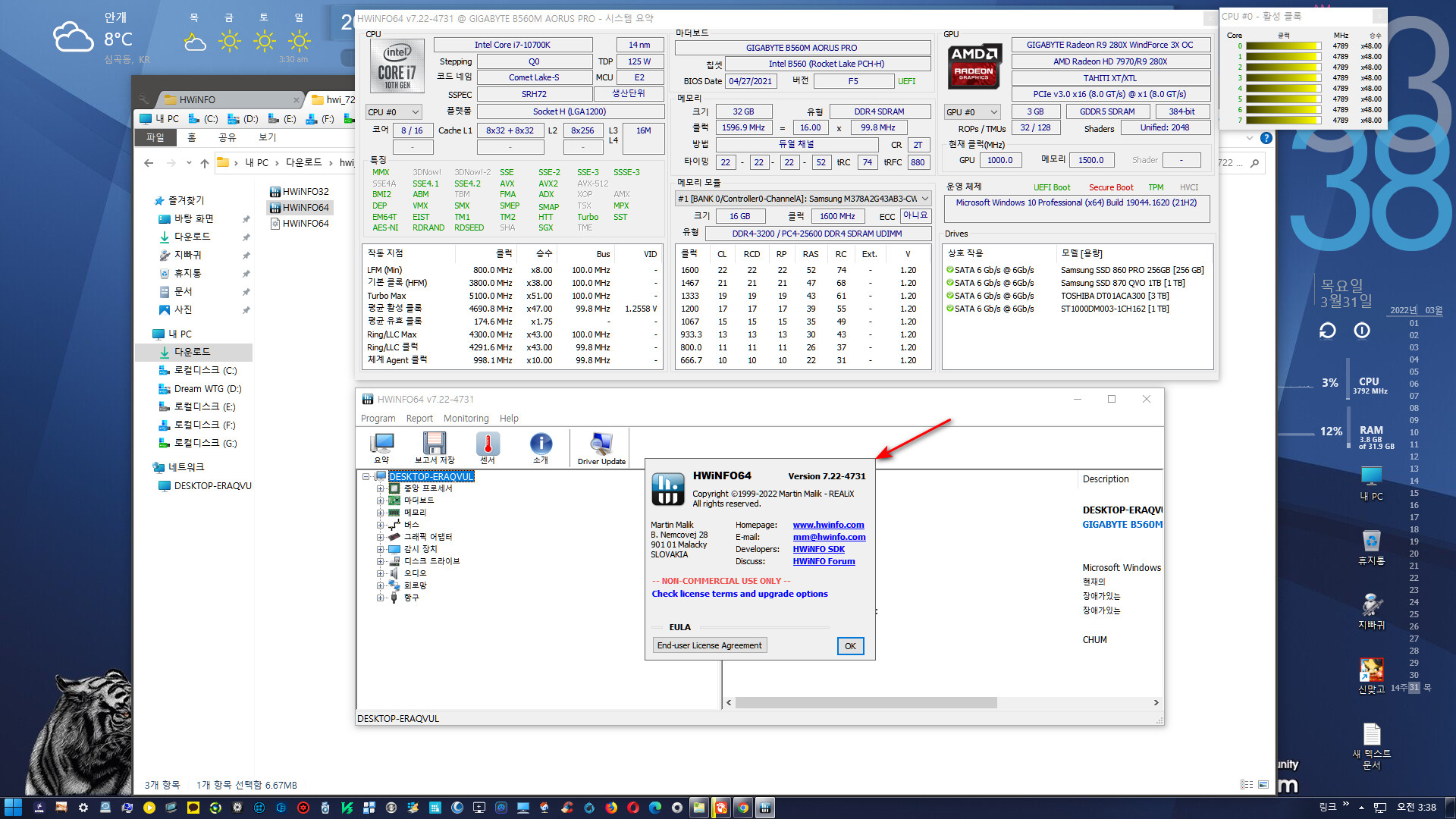This screenshot has height=819, width=1456.
Task: Click the Intel Core i7 logo
Action: pos(397,64)
